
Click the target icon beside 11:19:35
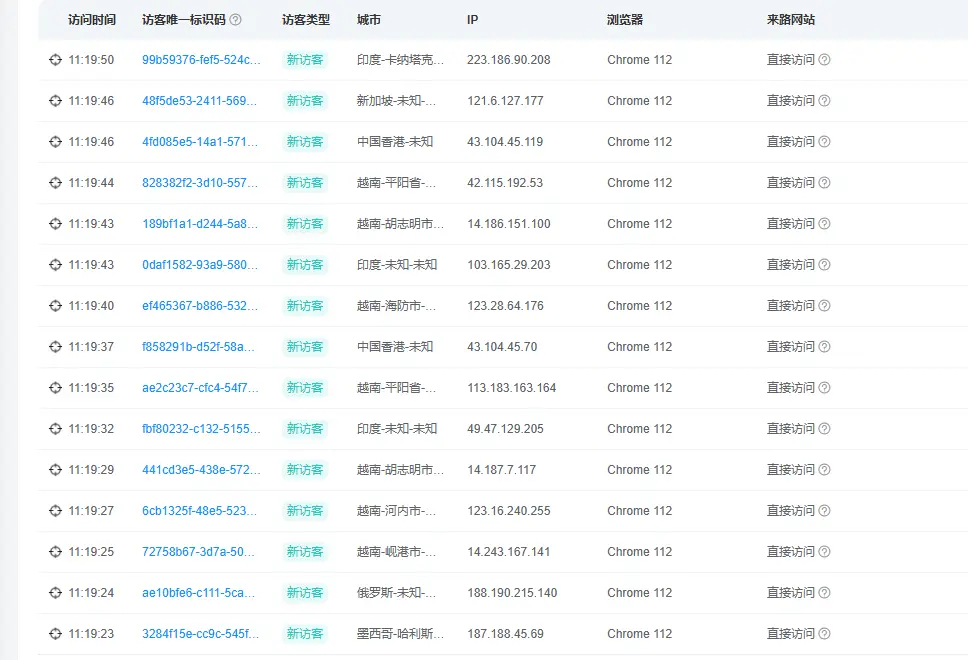[56, 388]
